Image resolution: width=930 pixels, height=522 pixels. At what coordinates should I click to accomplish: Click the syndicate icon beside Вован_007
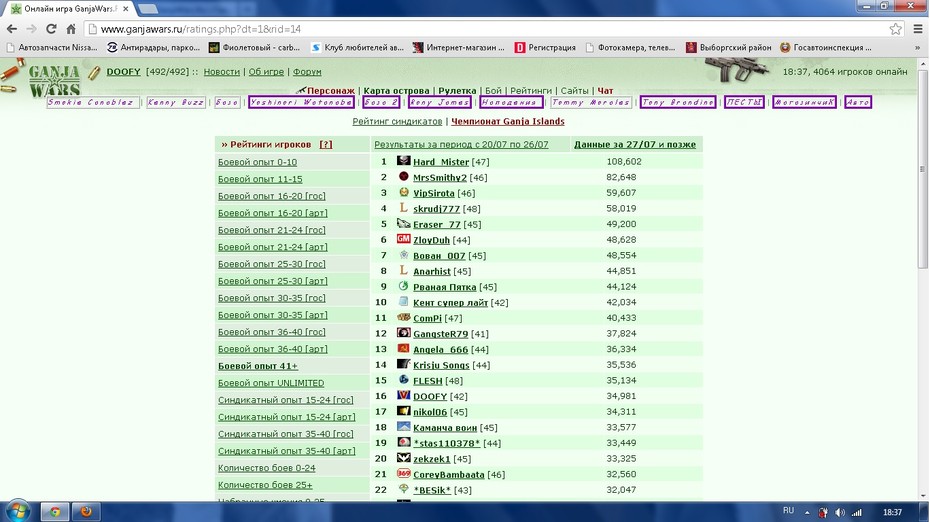click(x=403, y=254)
